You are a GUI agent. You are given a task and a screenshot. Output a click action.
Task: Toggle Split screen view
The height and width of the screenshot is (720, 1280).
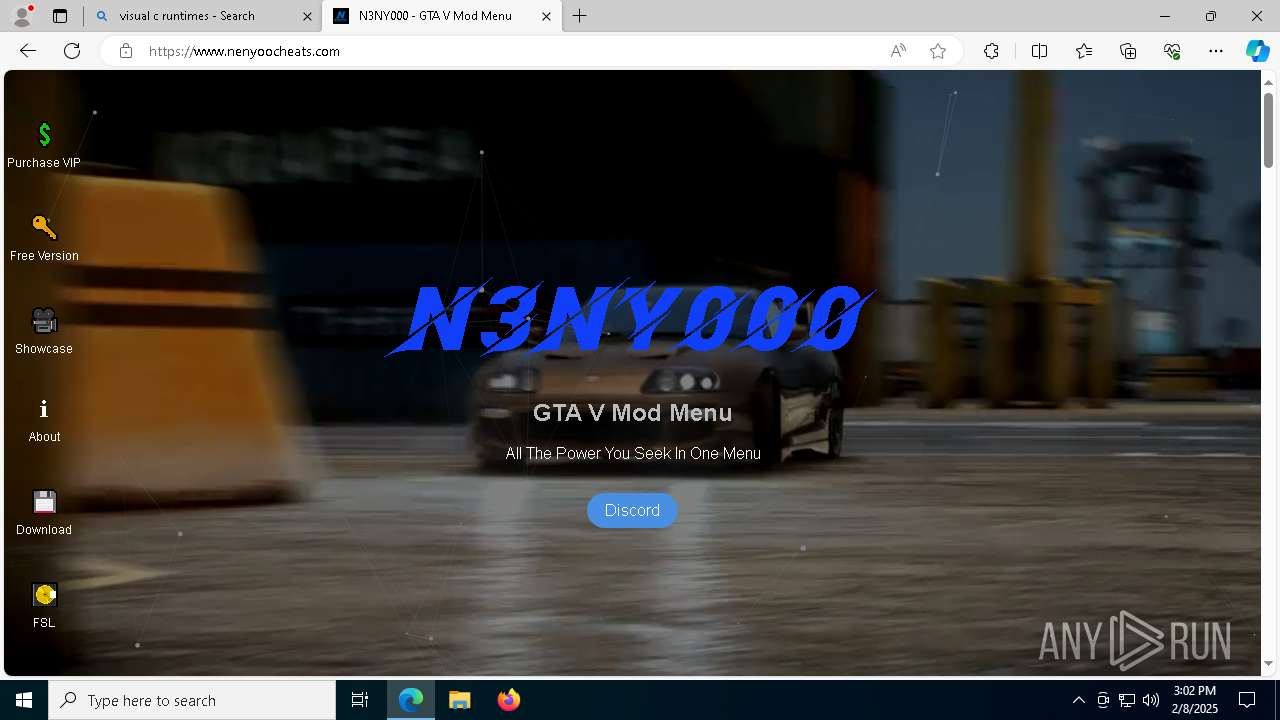click(1039, 51)
